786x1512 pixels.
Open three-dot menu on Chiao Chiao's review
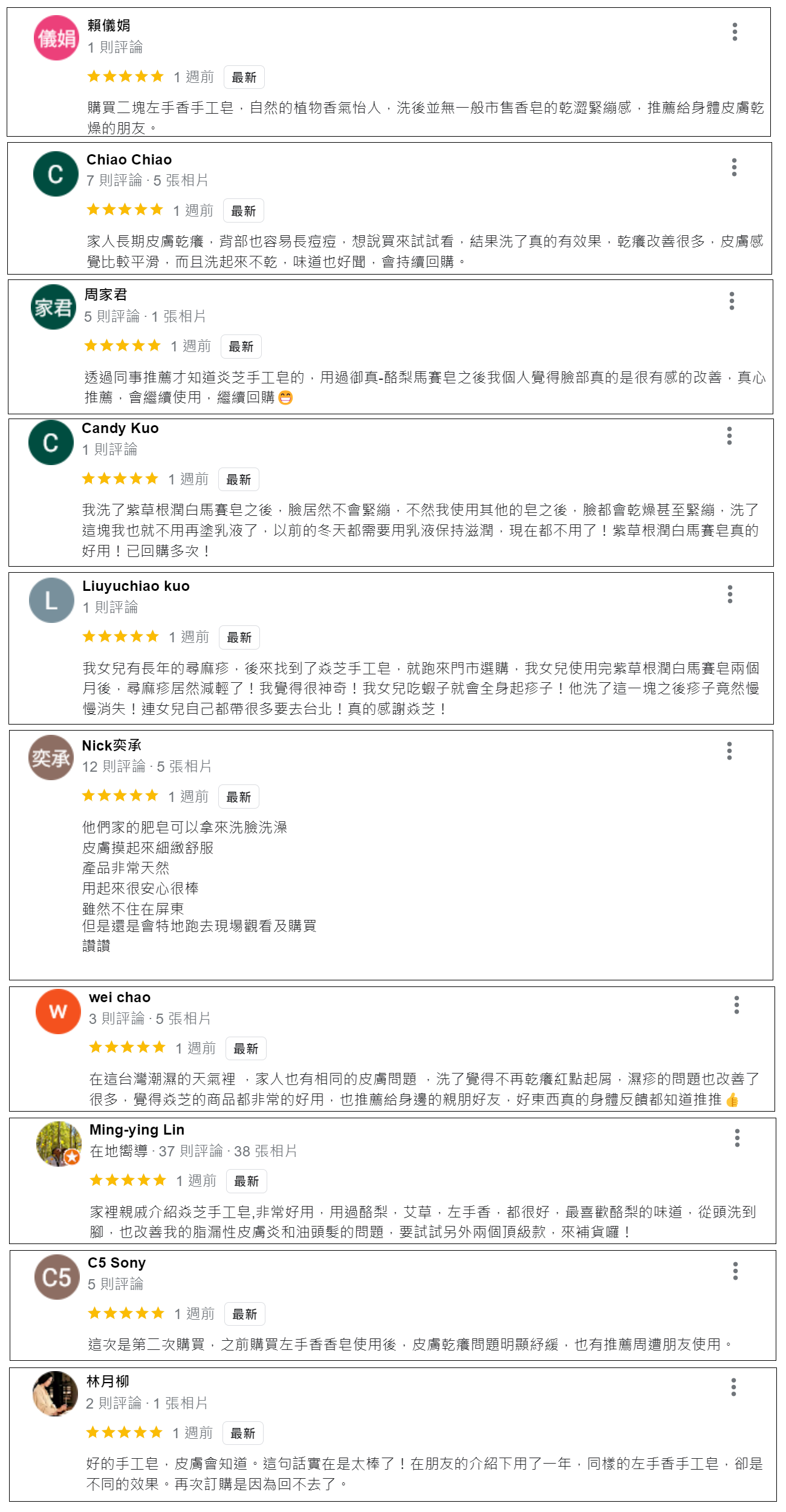[734, 167]
